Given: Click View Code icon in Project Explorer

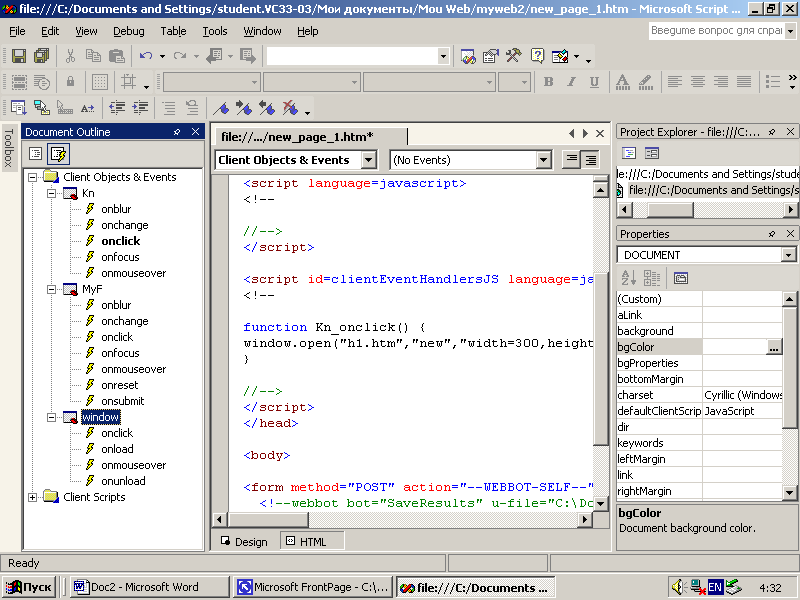Looking at the screenshot, I should tap(629, 153).
